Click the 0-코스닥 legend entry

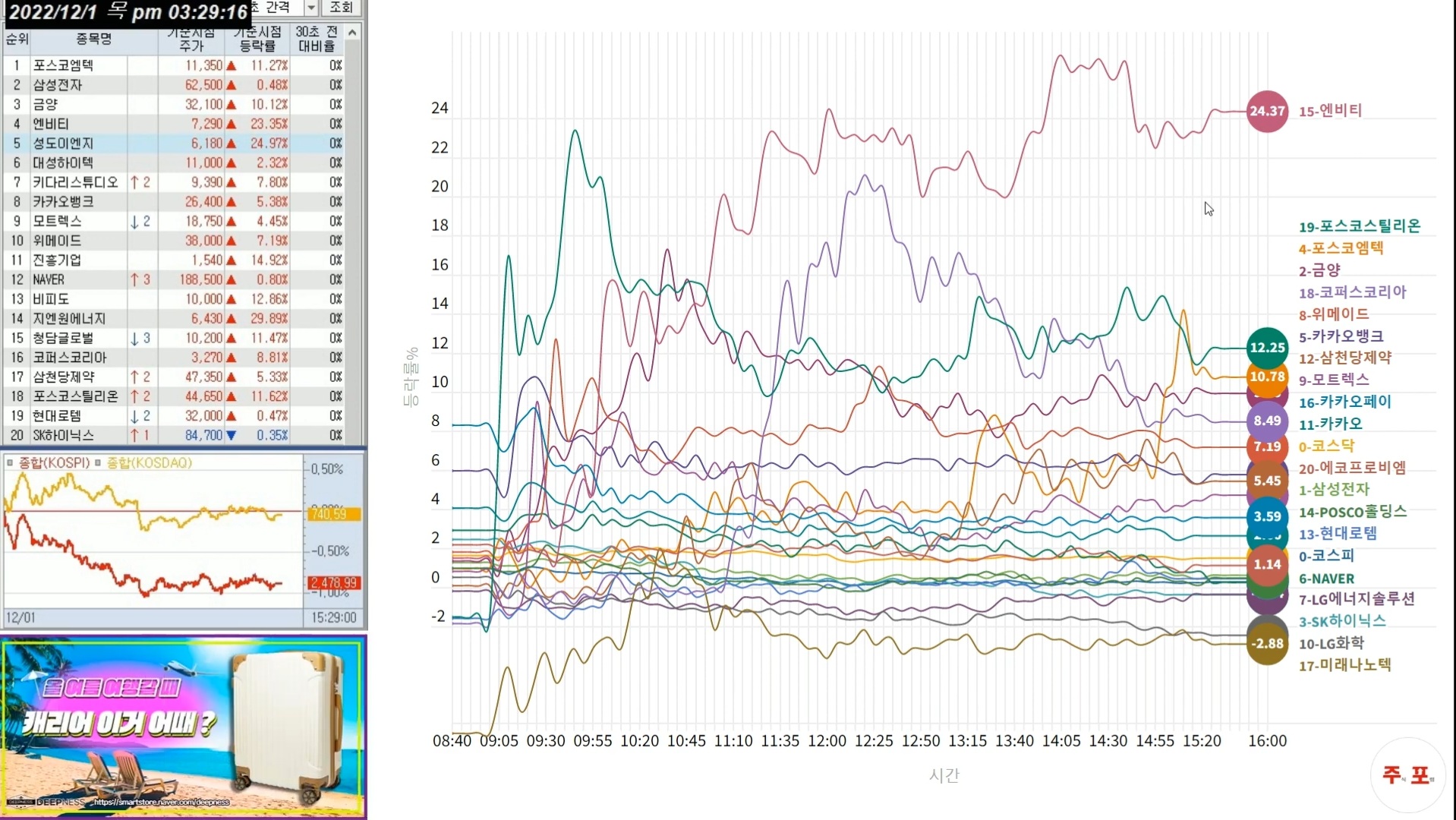[1326, 446]
